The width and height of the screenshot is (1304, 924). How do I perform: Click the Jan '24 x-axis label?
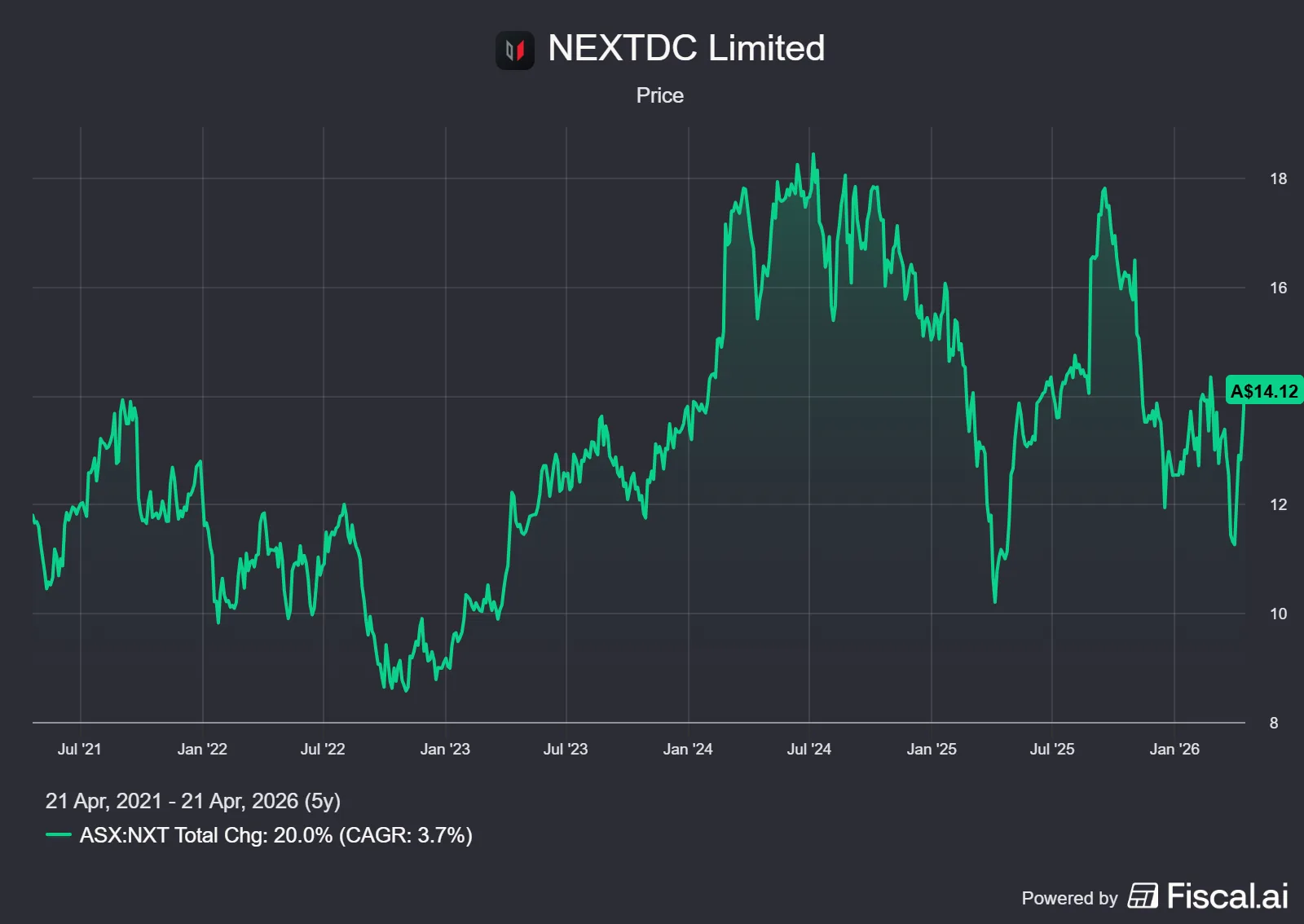[688, 749]
